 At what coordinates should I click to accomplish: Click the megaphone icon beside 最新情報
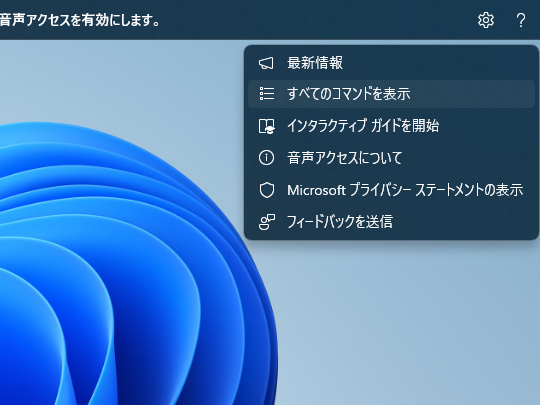click(x=266, y=63)
